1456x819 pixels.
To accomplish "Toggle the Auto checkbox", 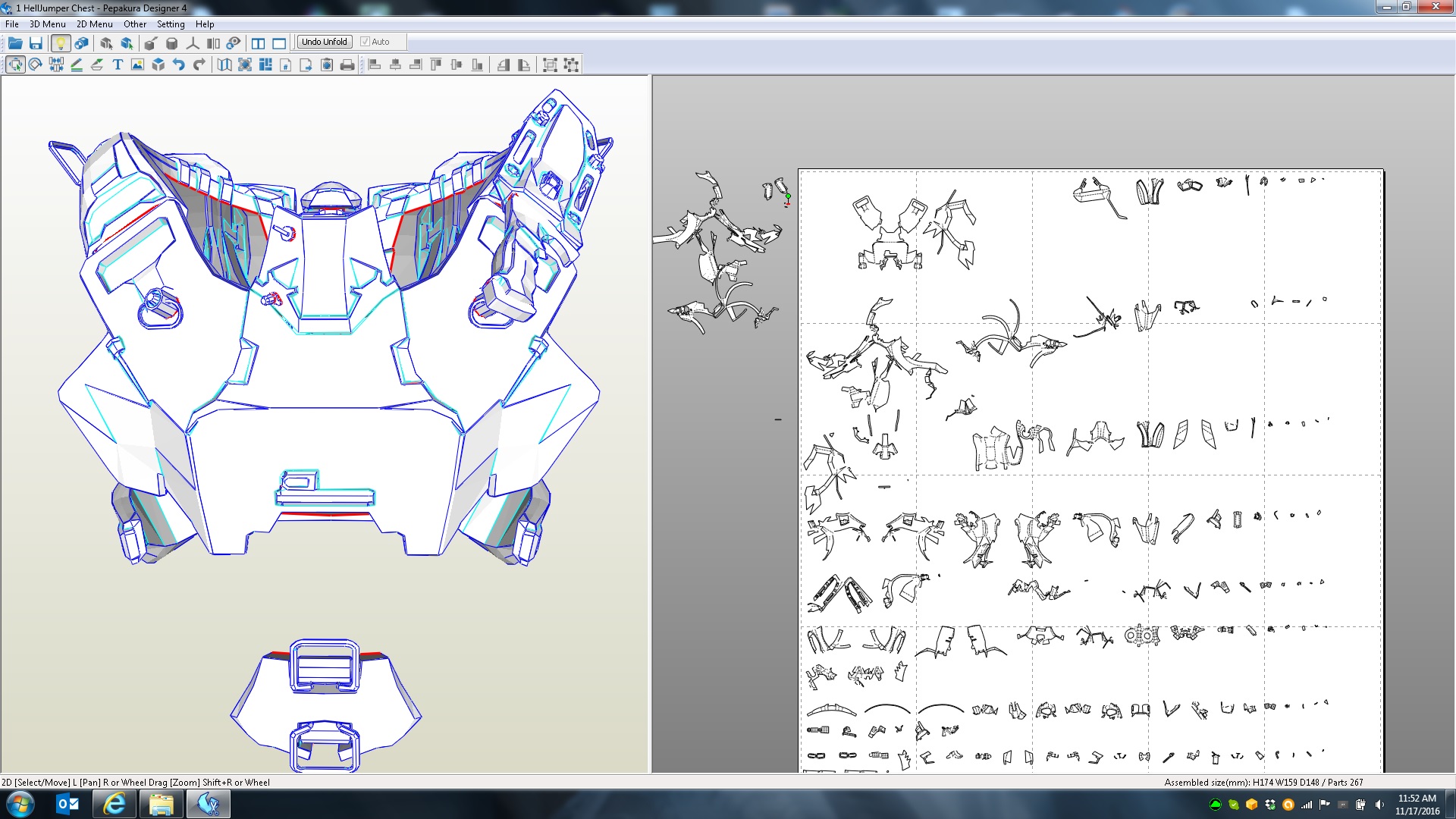I will (365, 42).
